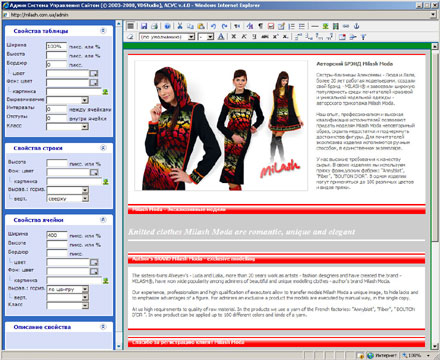Click the Cut (scissors) icon

pyautogui.click(x=180, y=26)
